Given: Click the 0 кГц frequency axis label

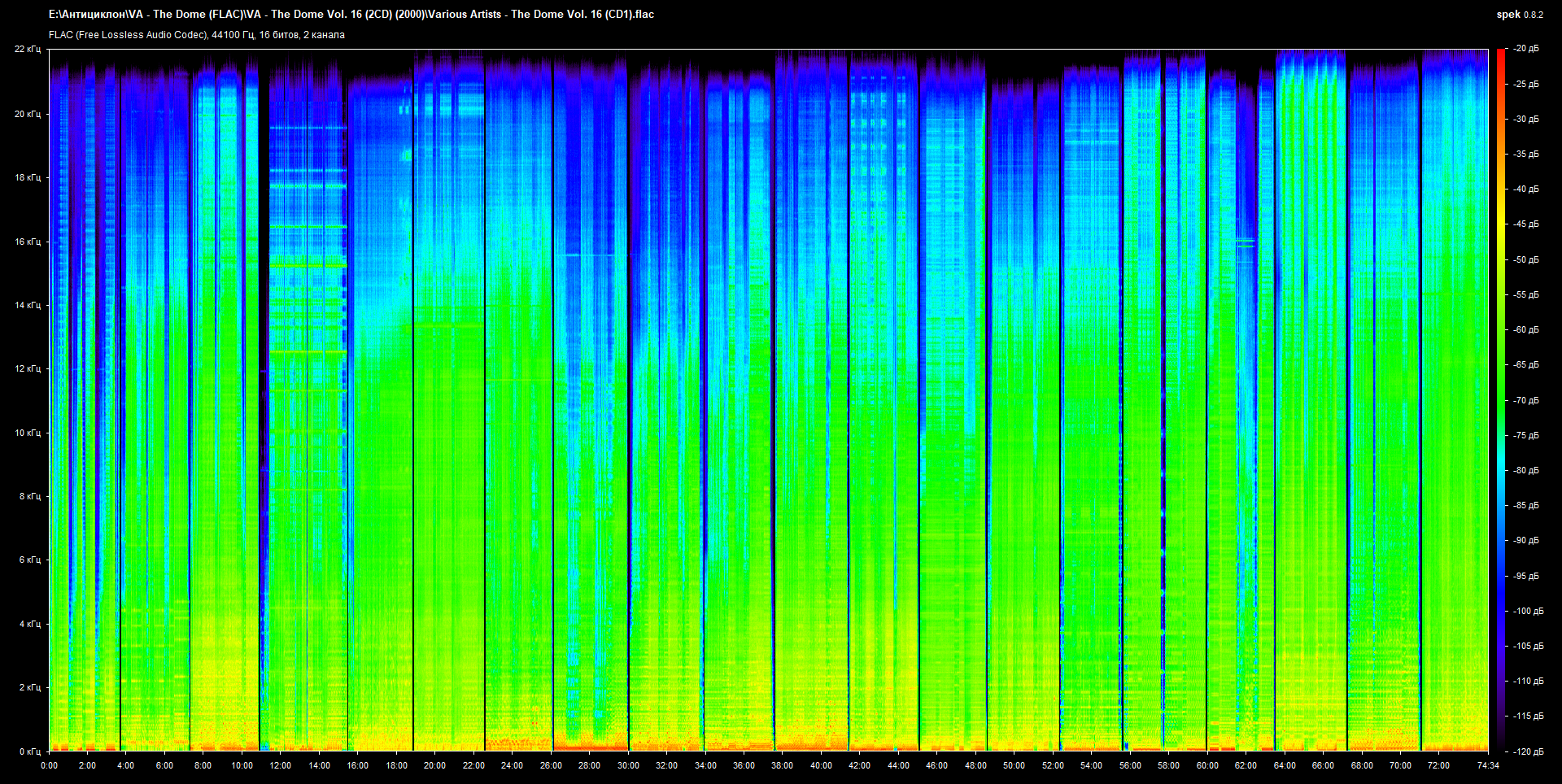Looking at the screenshot, I should tap(29, 751).
